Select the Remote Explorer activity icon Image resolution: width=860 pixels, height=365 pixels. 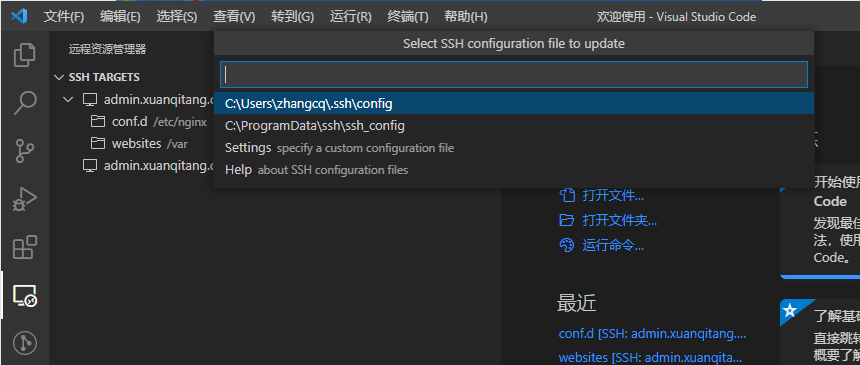(x=24, y=296)
